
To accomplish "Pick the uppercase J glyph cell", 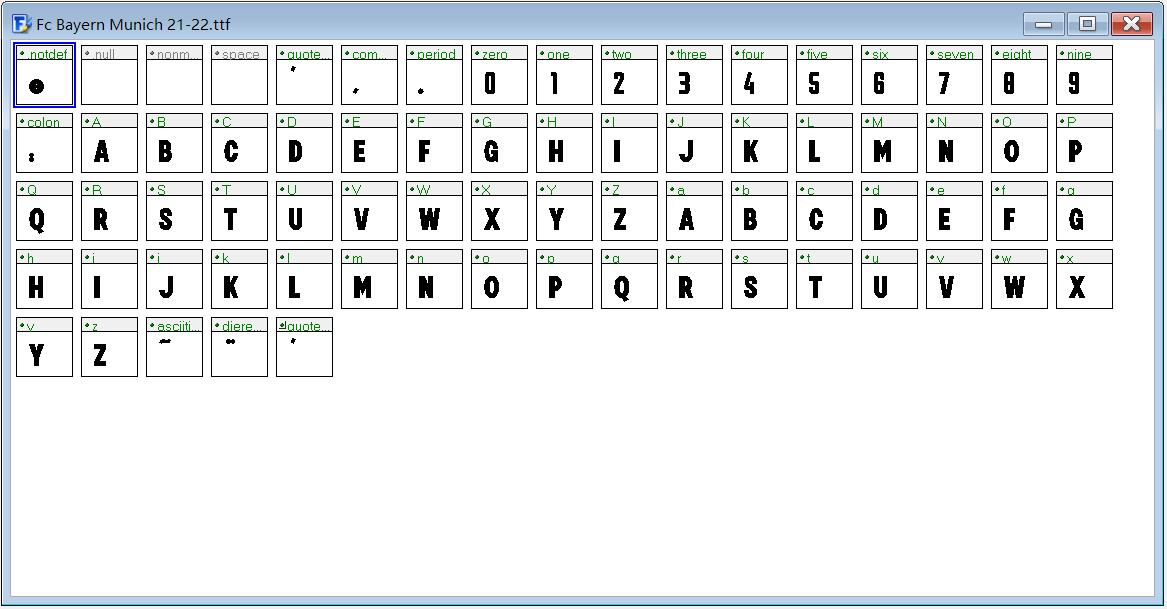I will (x=694, y=144).
